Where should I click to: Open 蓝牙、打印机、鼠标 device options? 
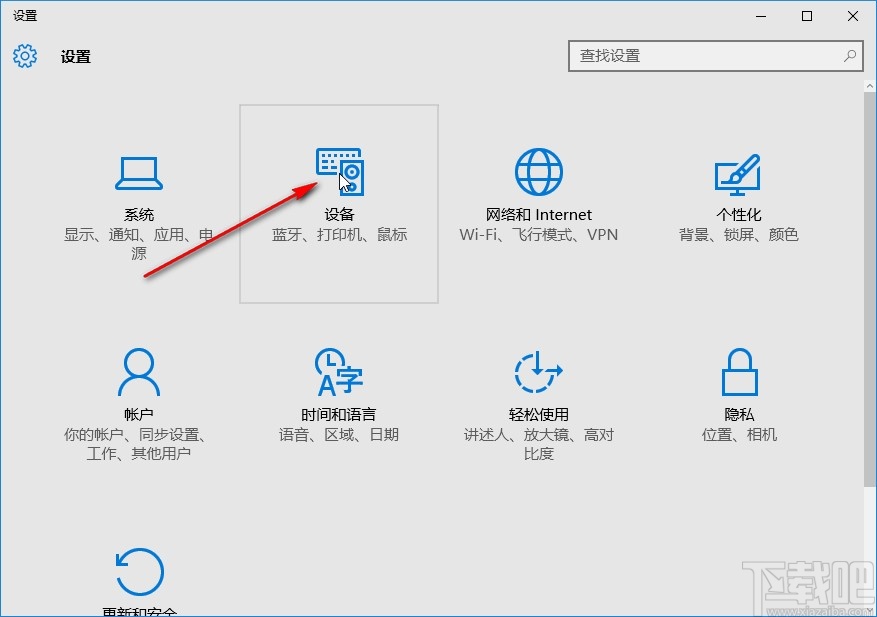point(339,235)
